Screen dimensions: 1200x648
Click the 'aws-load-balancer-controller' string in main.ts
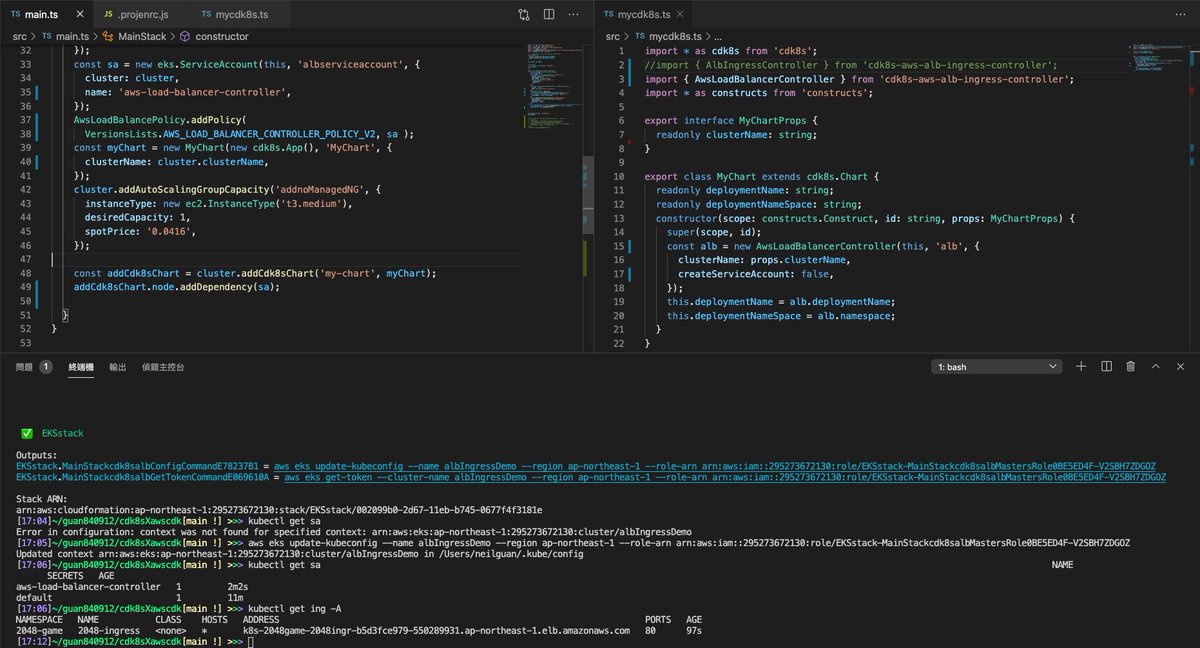(201, 92)
